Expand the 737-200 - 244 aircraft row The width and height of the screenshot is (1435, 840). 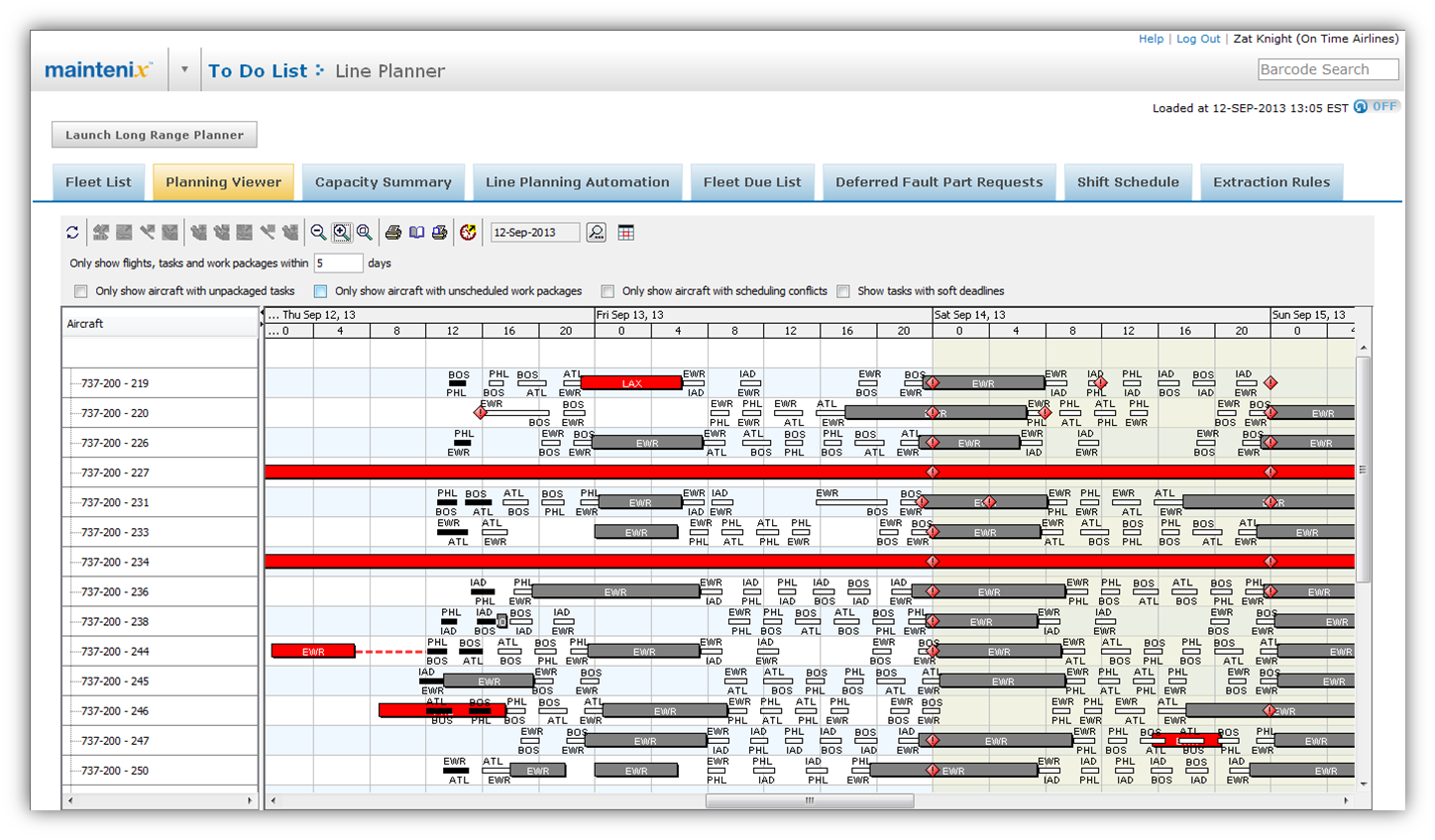tap(73, 652)
